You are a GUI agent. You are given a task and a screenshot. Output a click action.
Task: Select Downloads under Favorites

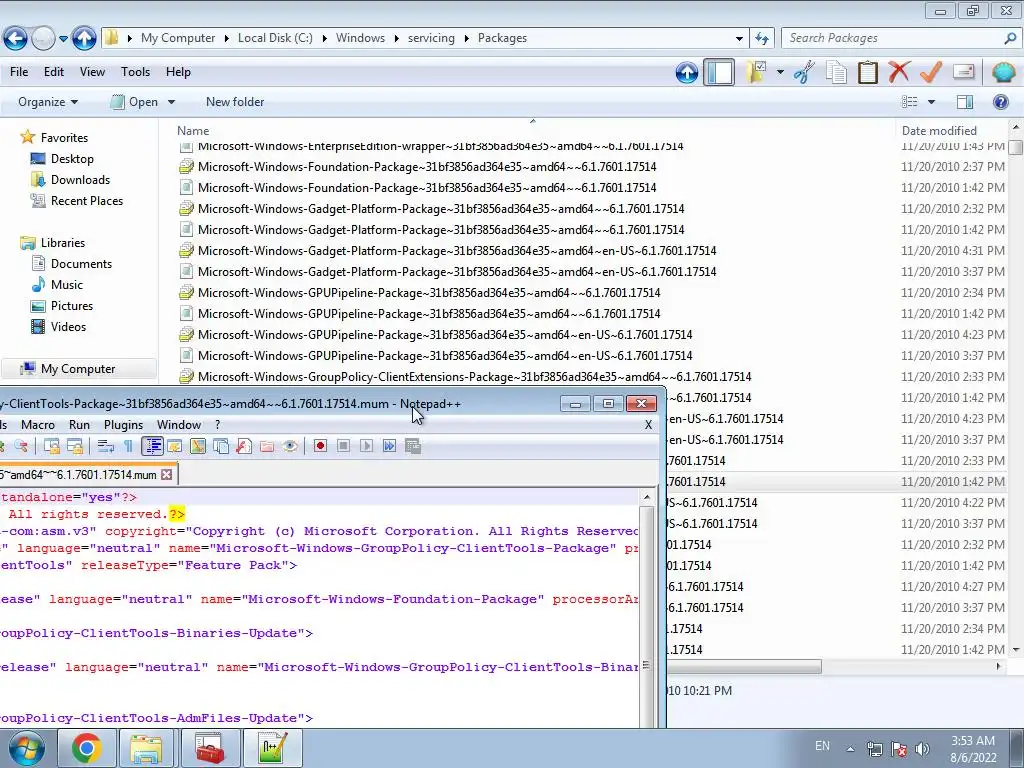tap(80, 180)
